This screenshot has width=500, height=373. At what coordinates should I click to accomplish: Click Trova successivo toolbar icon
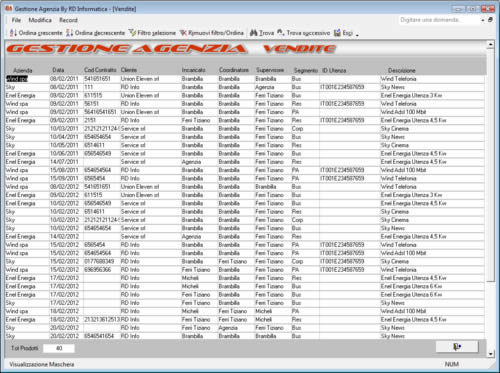pyautogui.click(x=281, y=33)
